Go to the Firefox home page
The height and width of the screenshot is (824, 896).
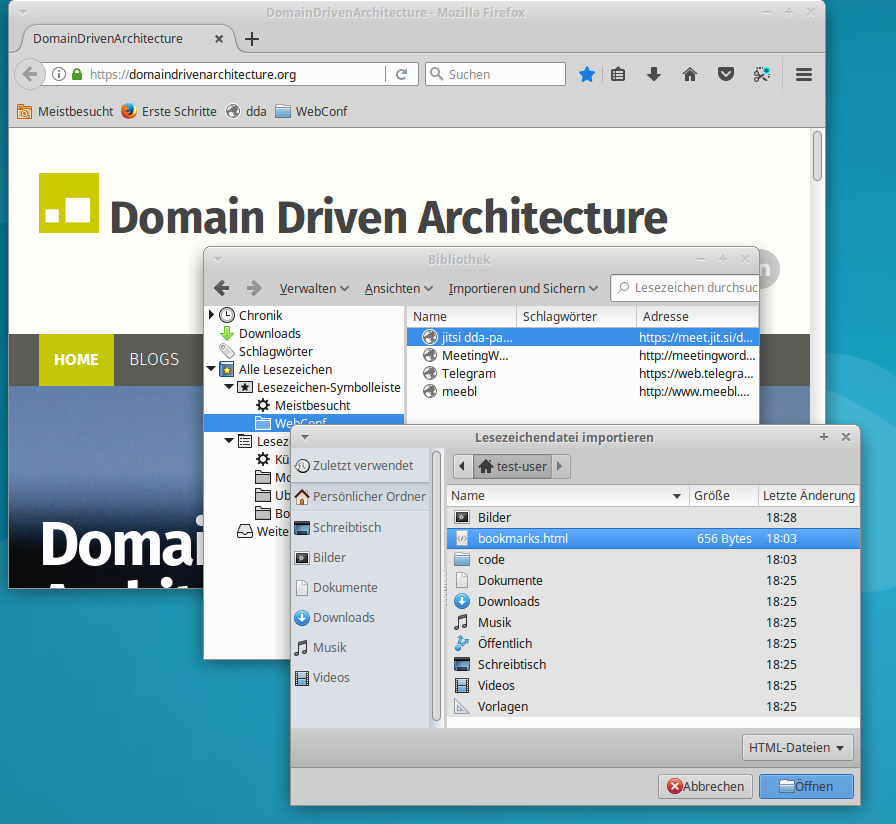point(690,74)
